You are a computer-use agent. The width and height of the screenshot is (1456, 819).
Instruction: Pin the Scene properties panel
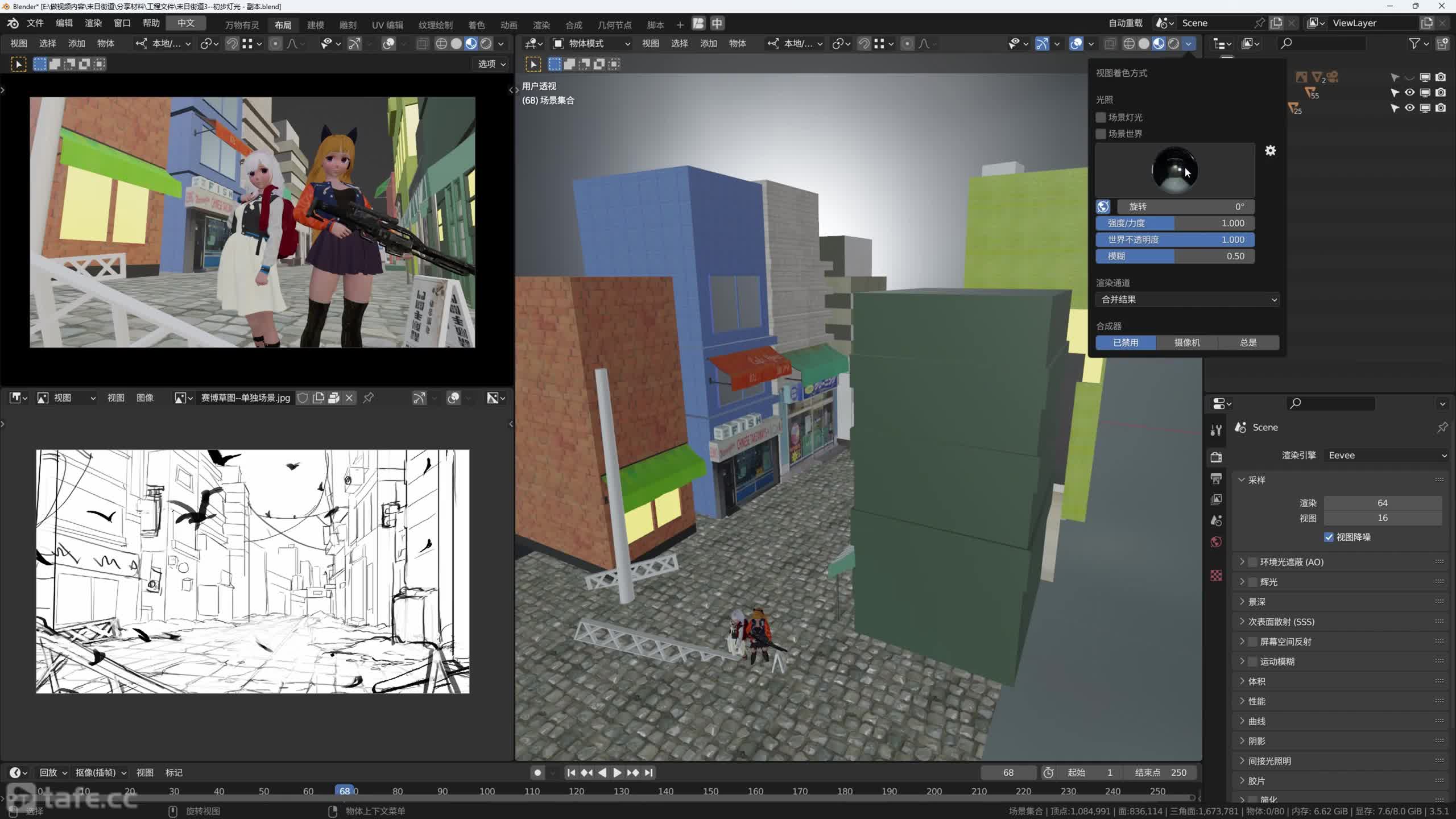pos(1442,427)
